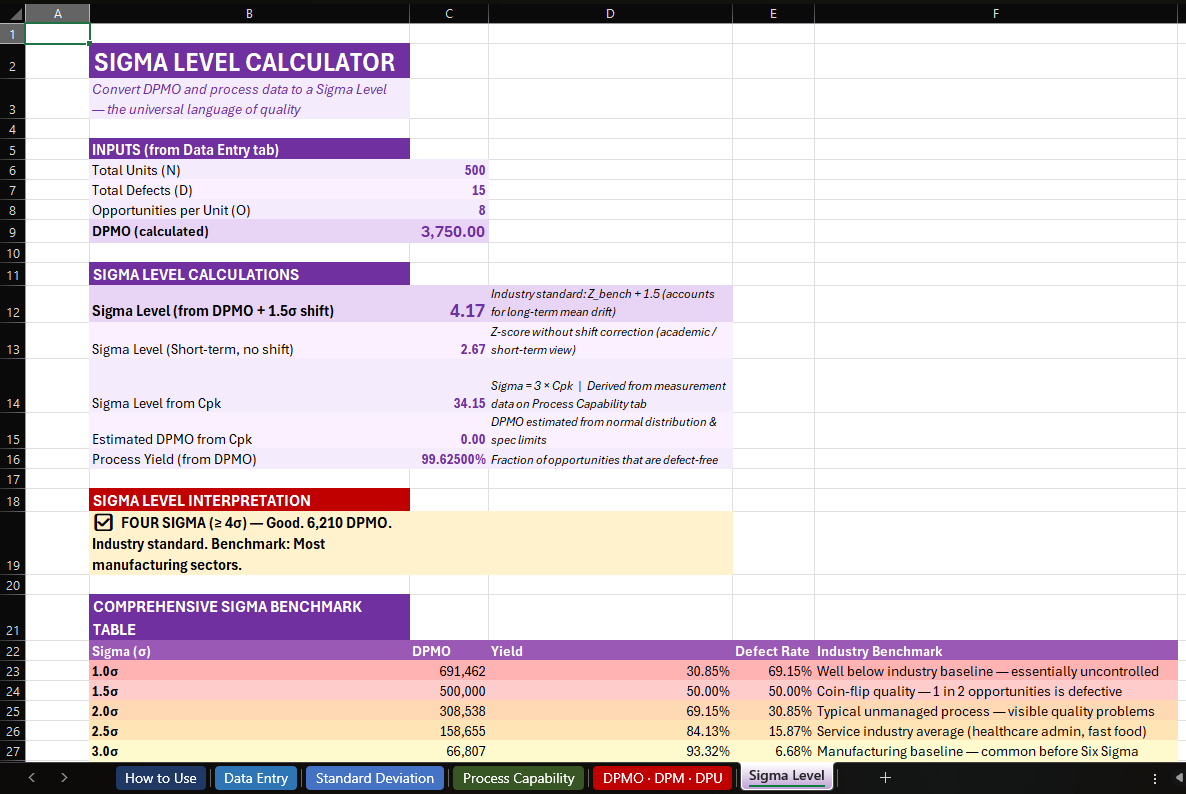Open the DPMO · DPM · DPU tab
Screen dimensions: 1186x794
662,777
